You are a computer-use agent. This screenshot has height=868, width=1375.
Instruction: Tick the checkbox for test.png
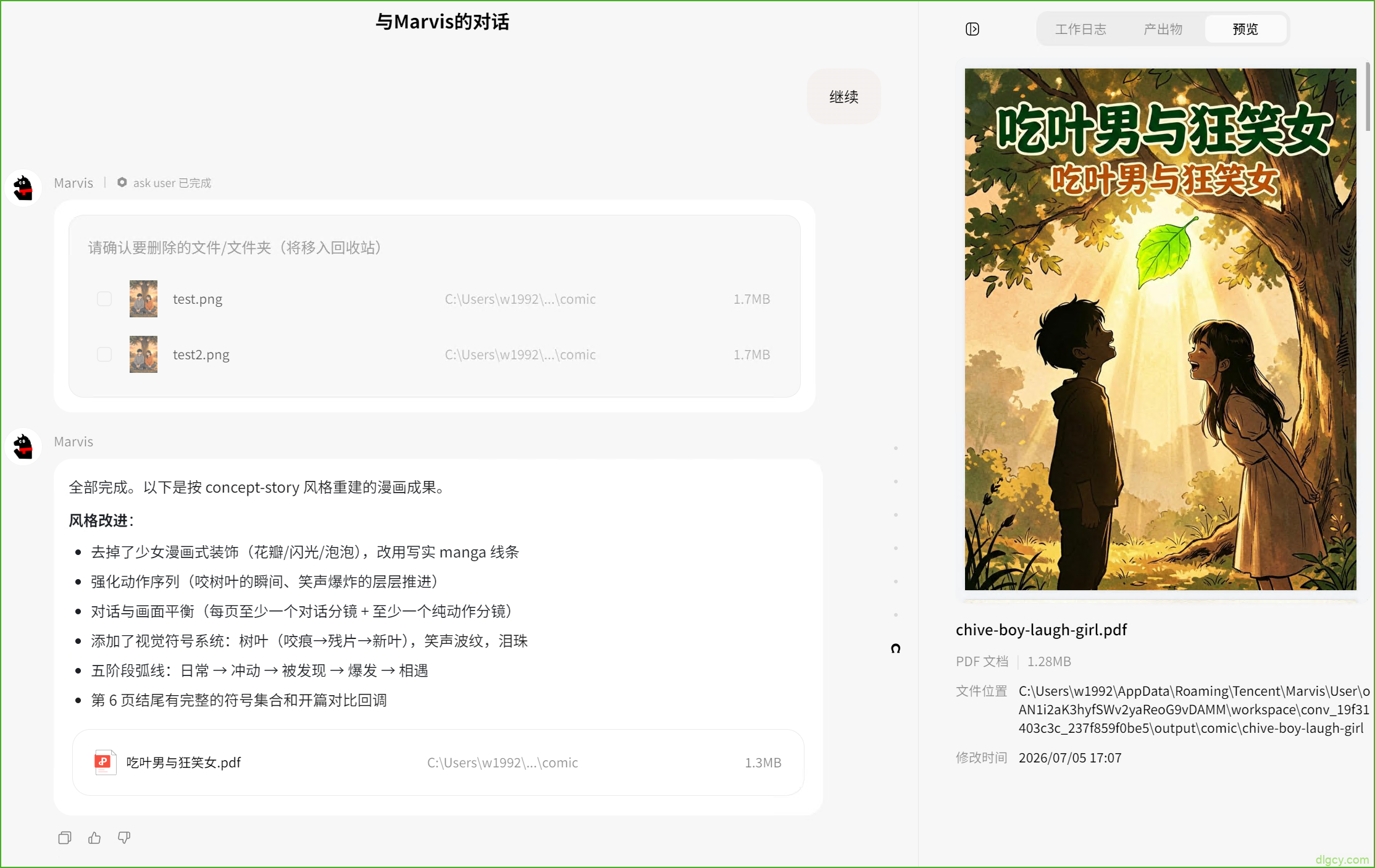pos(104,299)
